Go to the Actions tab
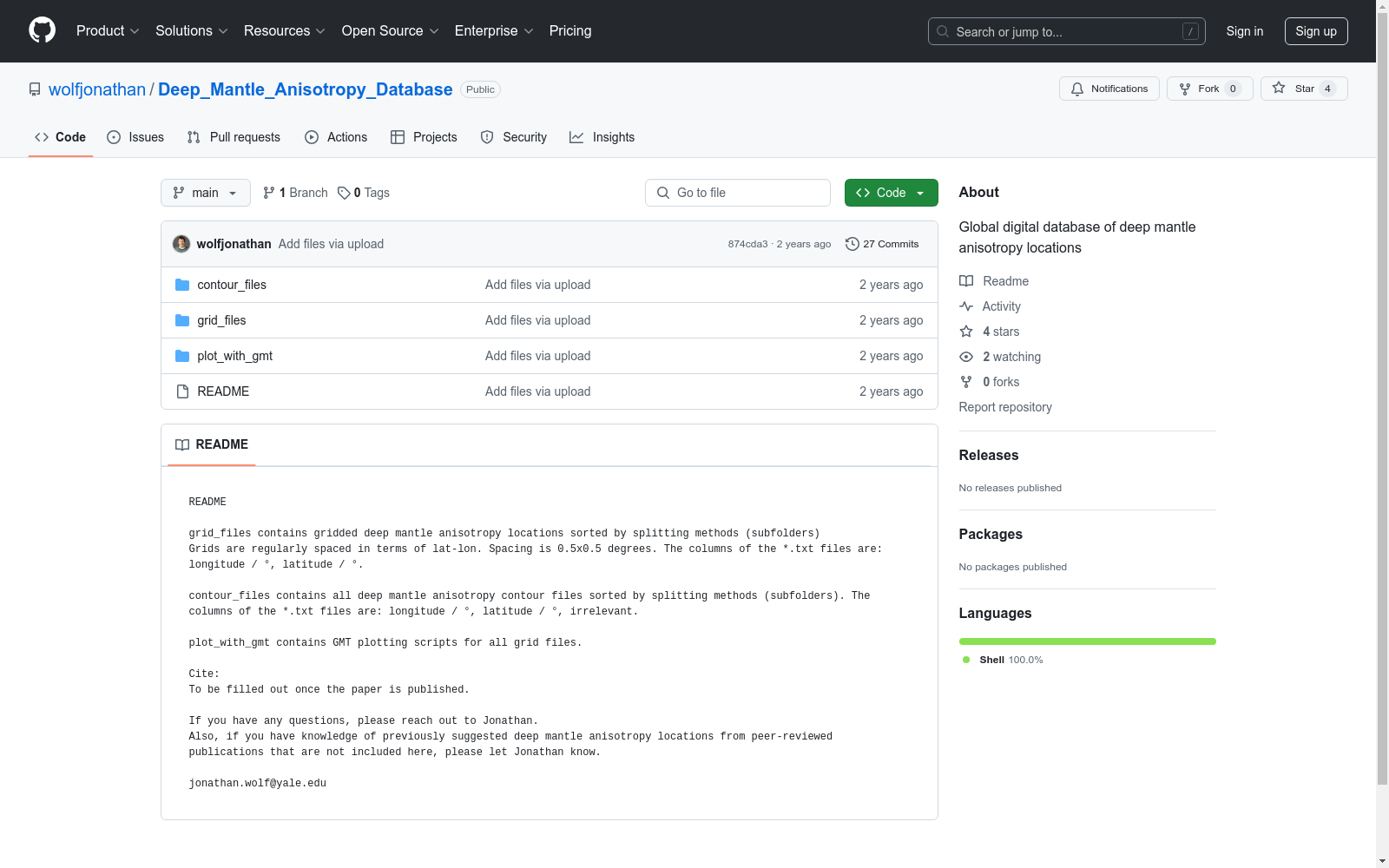1389x868 pixels. click(336, 137)
